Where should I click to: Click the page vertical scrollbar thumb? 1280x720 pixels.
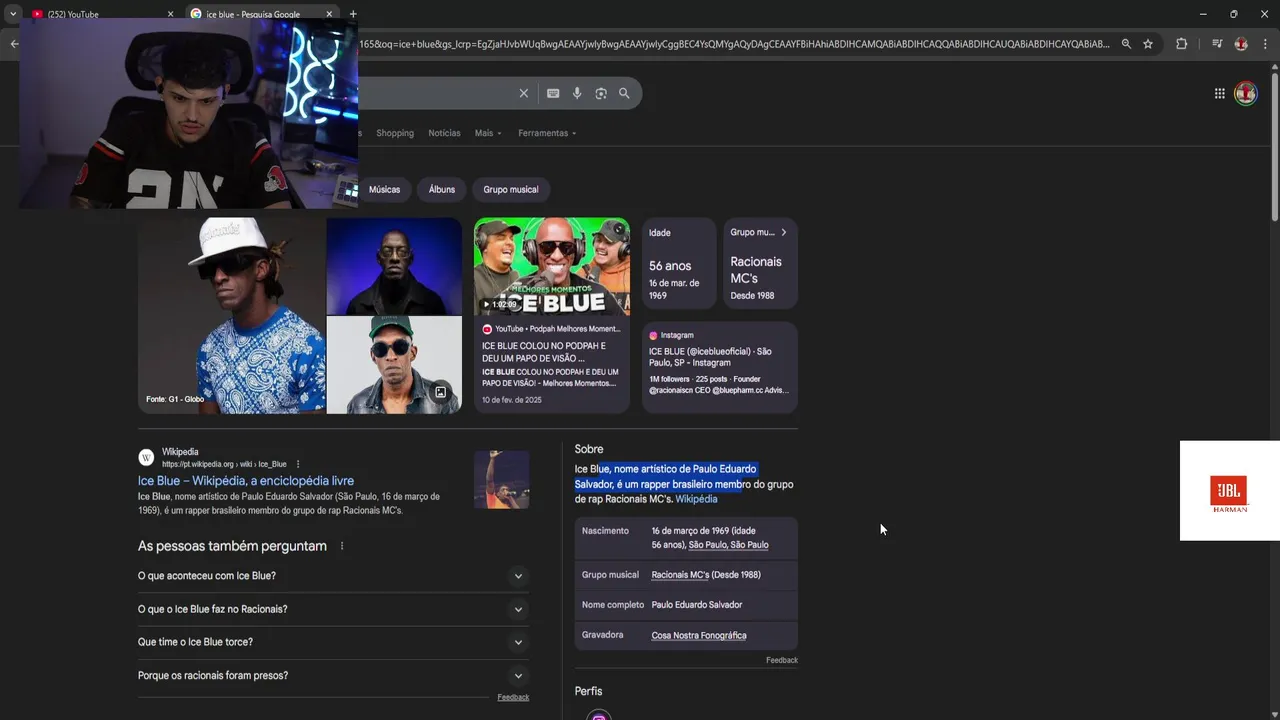[1274, 147]
